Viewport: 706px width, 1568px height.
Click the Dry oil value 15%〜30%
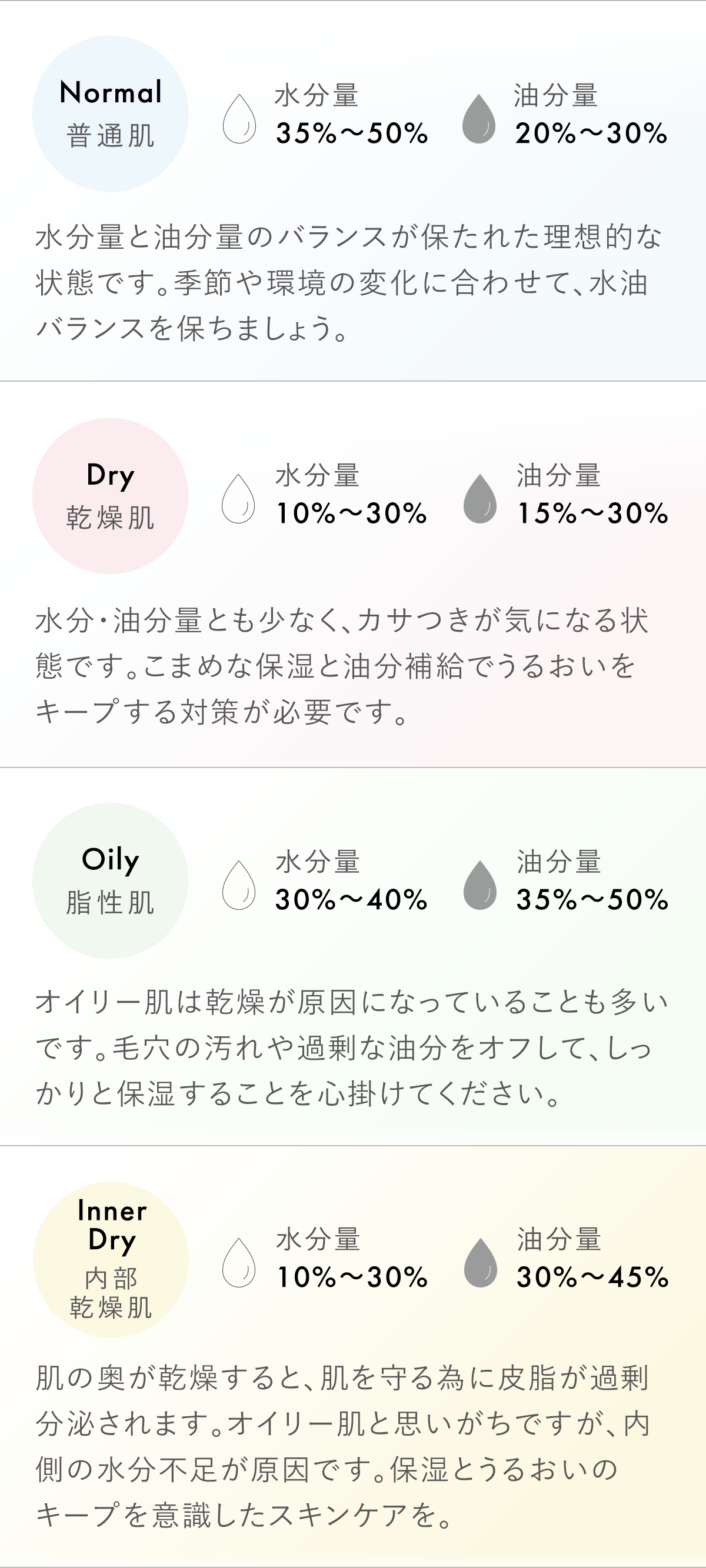pyautogui.click(x=592, y=513)
